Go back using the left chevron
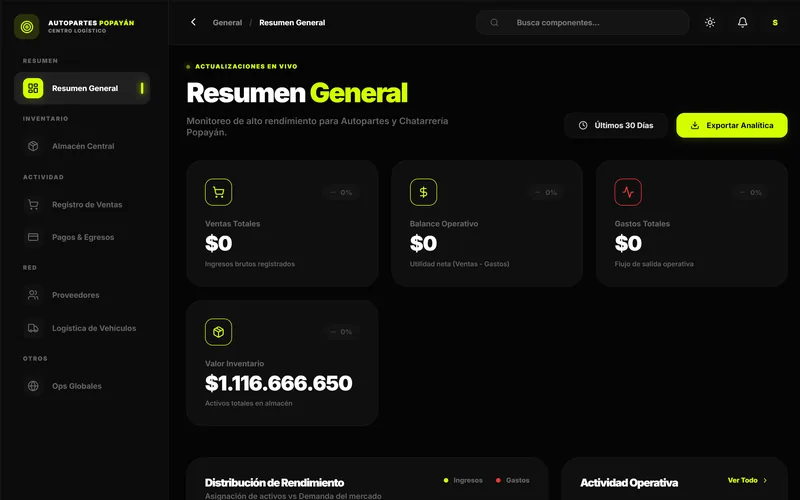 tap(193, 22)
